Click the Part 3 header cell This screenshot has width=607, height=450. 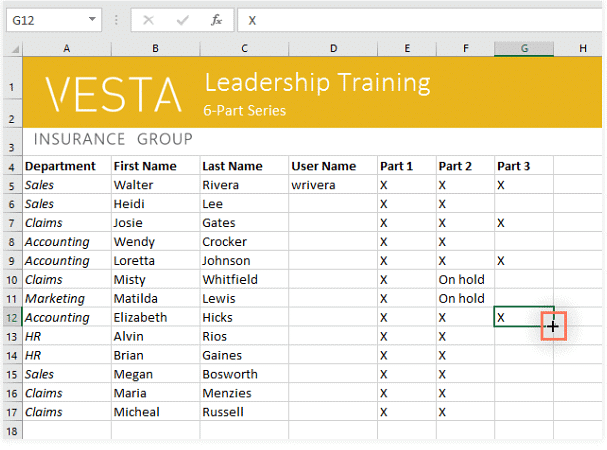click(x=524, y=166)
